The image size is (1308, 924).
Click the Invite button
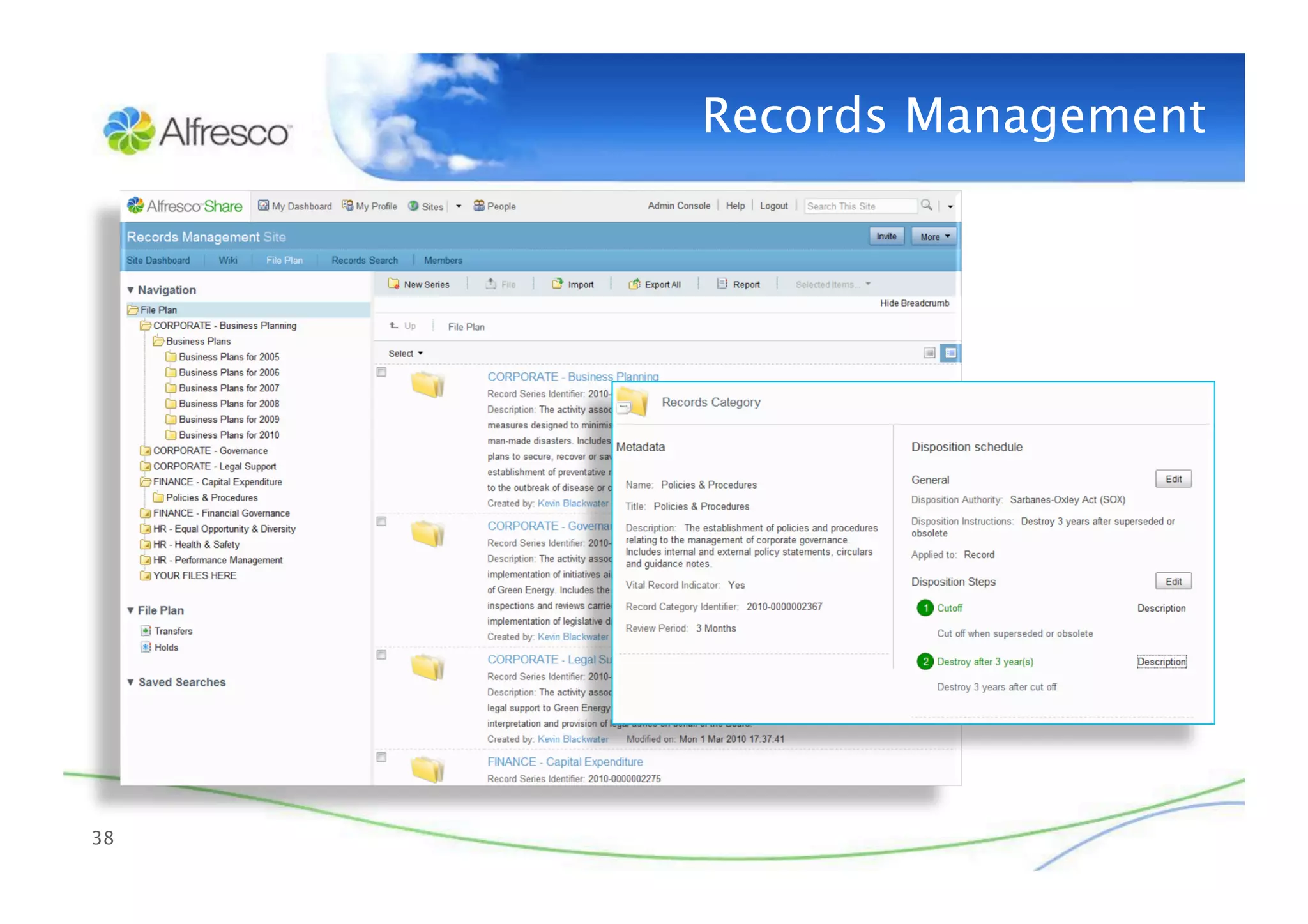[x=886, y=236]
